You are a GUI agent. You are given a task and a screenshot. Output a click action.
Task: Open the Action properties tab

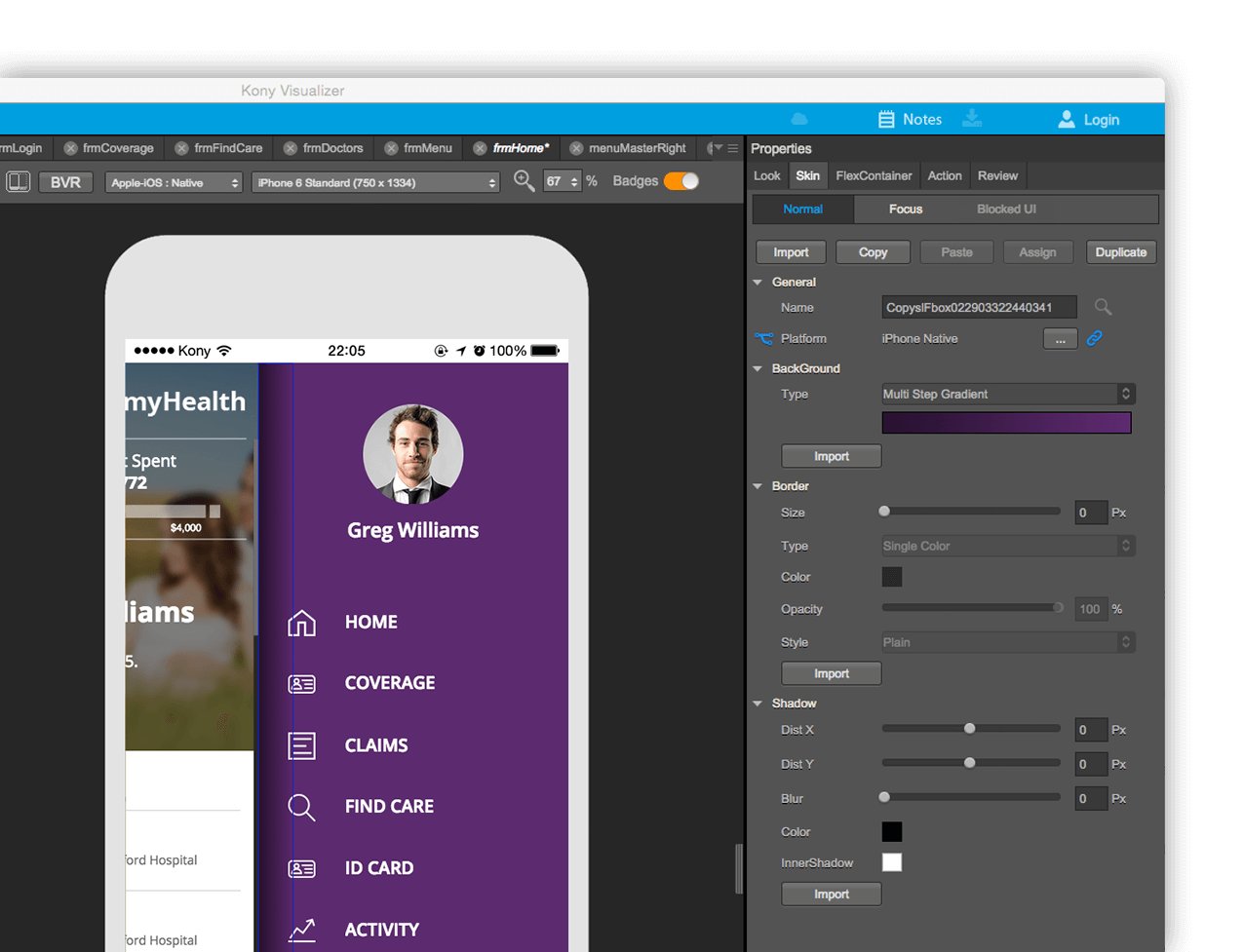[x=944, y=175]
